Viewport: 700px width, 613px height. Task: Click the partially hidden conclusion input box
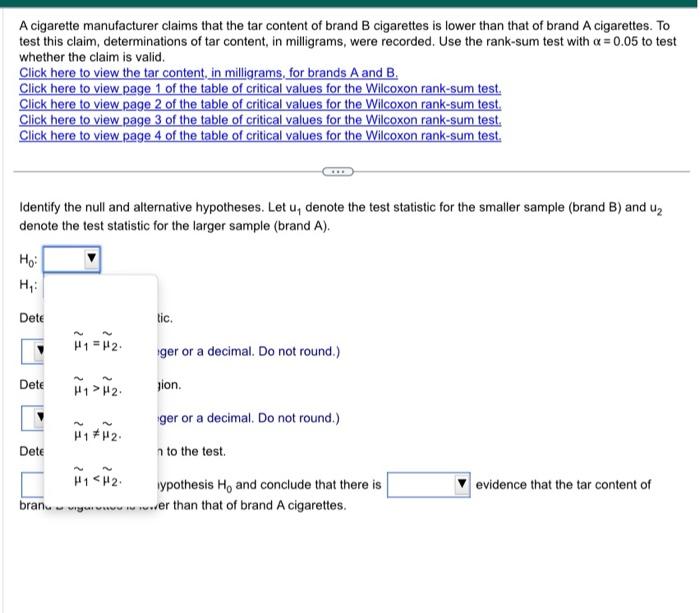(33, 484)
